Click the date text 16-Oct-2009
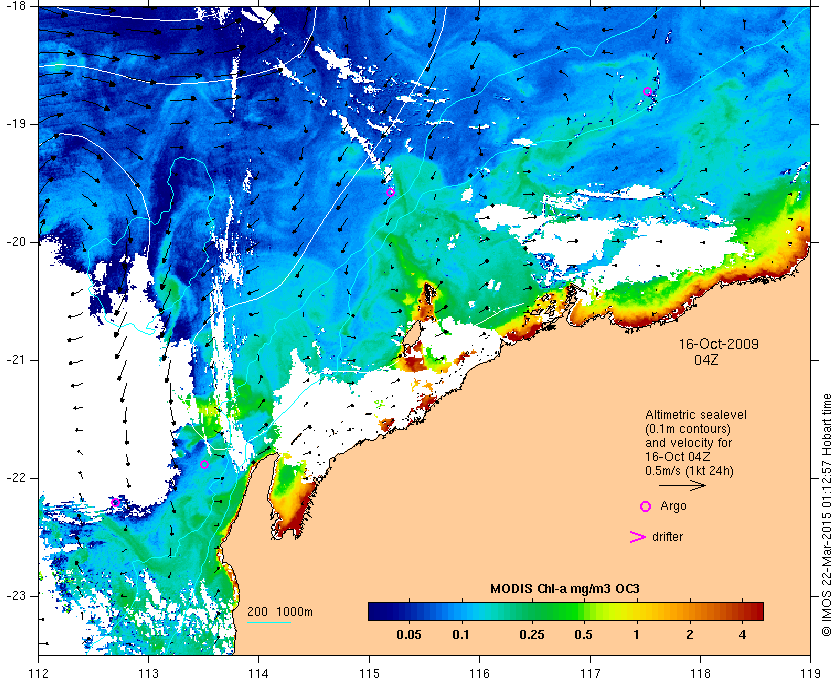This screenshot has width=840, height=680. click(718, 344)
